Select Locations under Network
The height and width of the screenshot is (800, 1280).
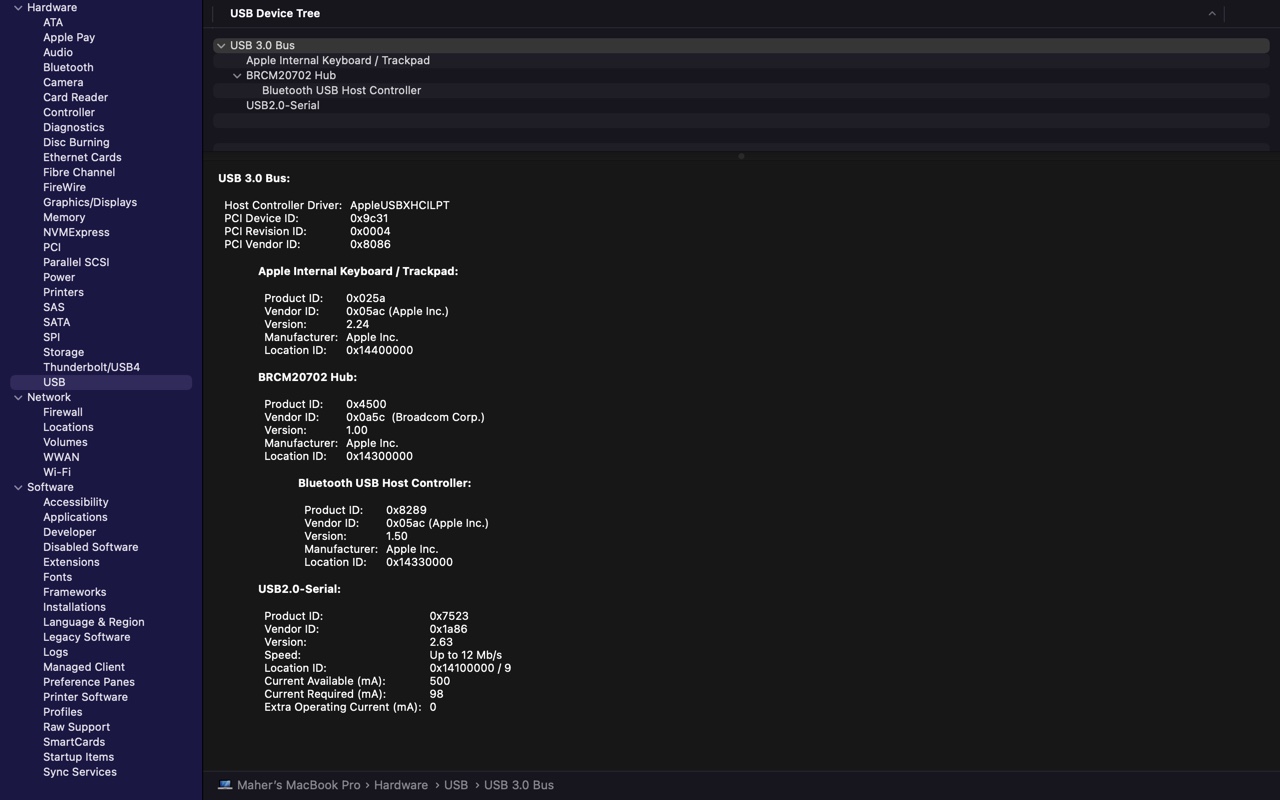(x=68, y=427)
